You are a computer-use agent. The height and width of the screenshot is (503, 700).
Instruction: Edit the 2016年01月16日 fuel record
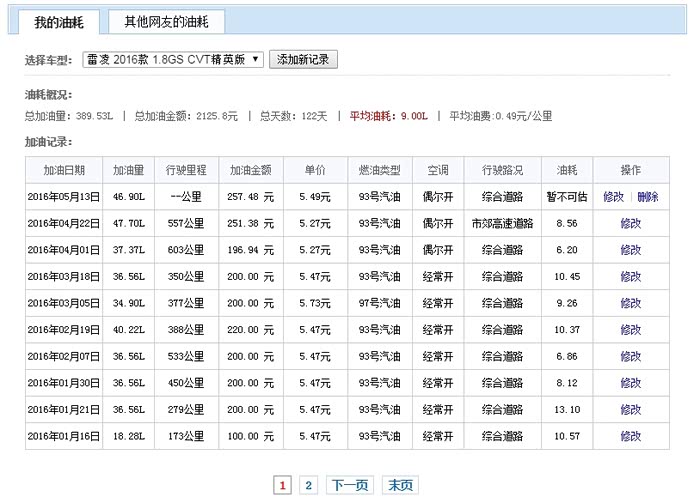pos(630,436)
